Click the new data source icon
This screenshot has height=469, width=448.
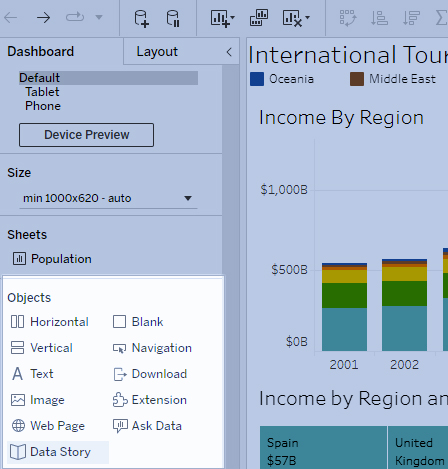141,18
